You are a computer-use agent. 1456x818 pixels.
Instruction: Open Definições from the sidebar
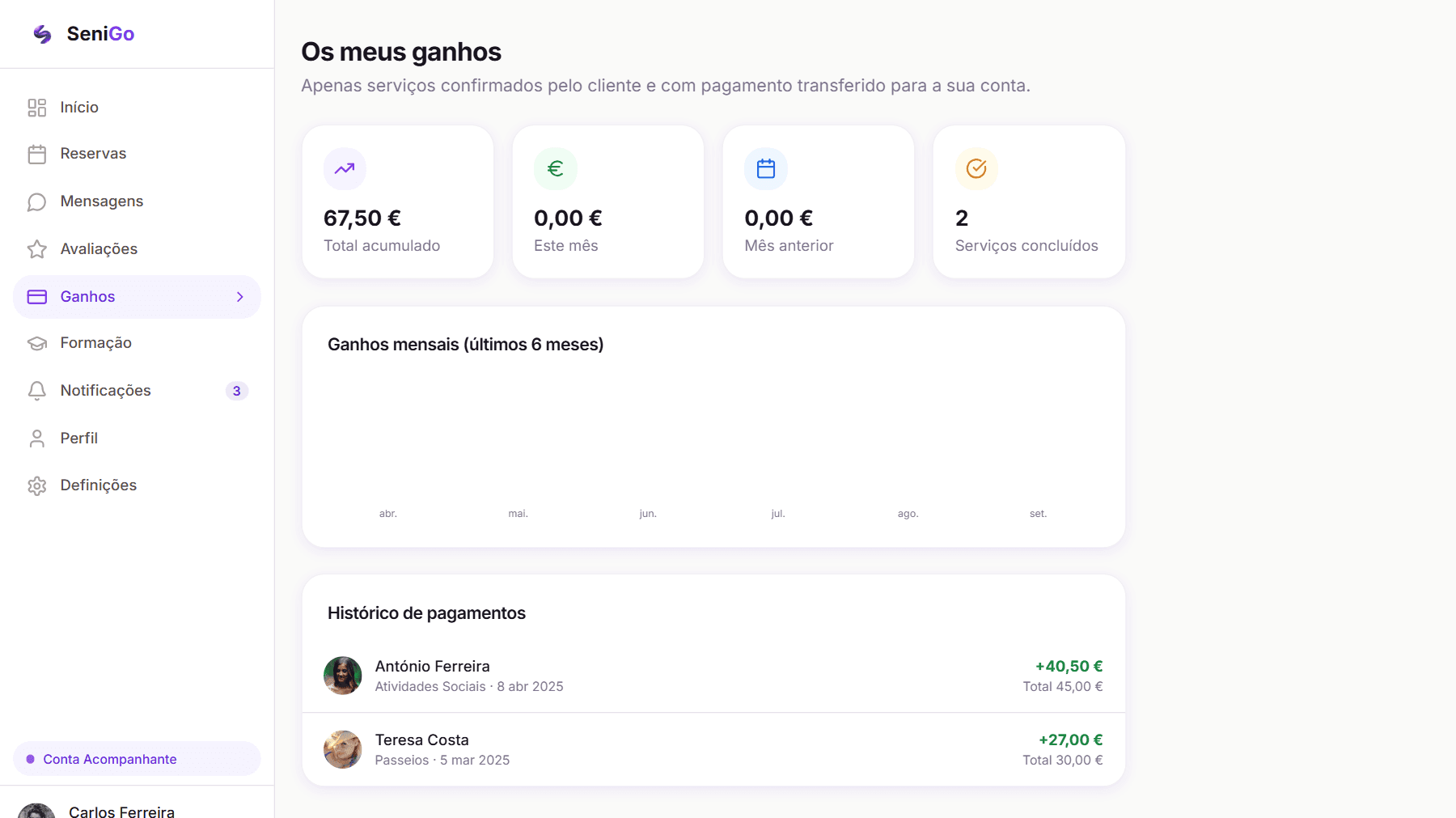click(137, 485)
